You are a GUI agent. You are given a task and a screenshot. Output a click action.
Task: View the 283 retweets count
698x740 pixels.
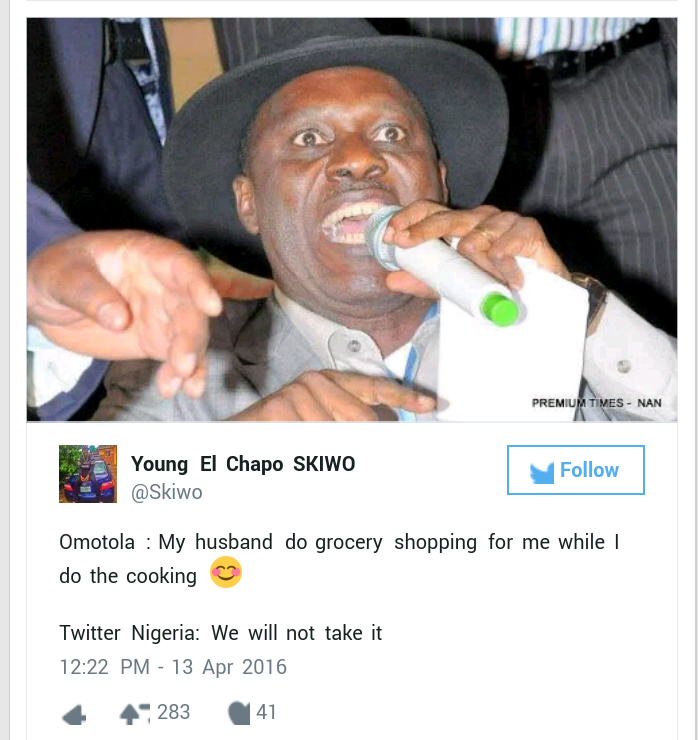coord(173,712)
